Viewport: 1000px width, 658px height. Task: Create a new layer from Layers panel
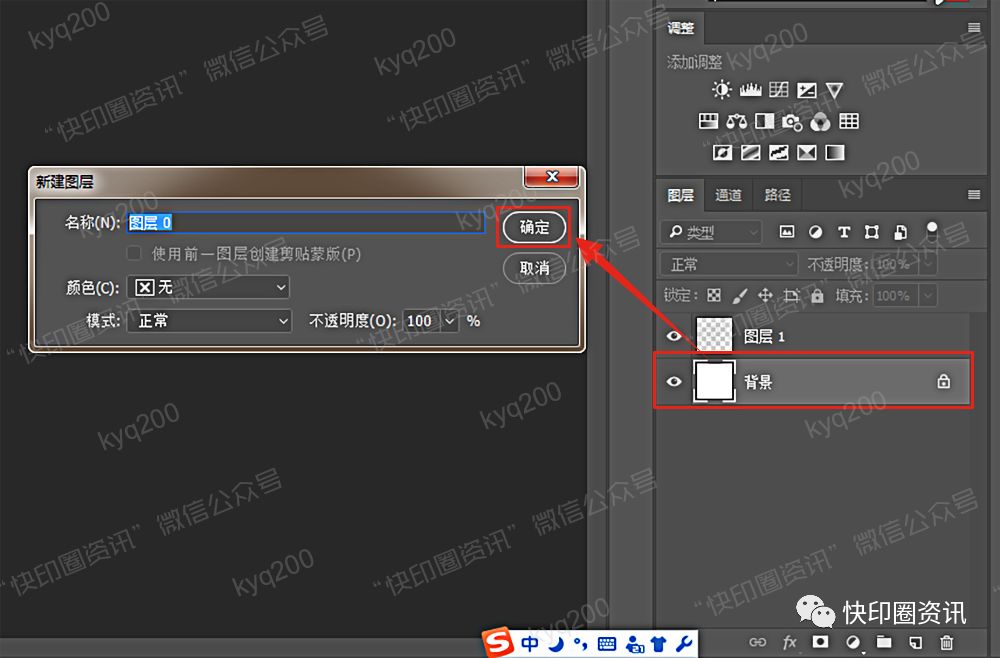(x=915, y=642)
